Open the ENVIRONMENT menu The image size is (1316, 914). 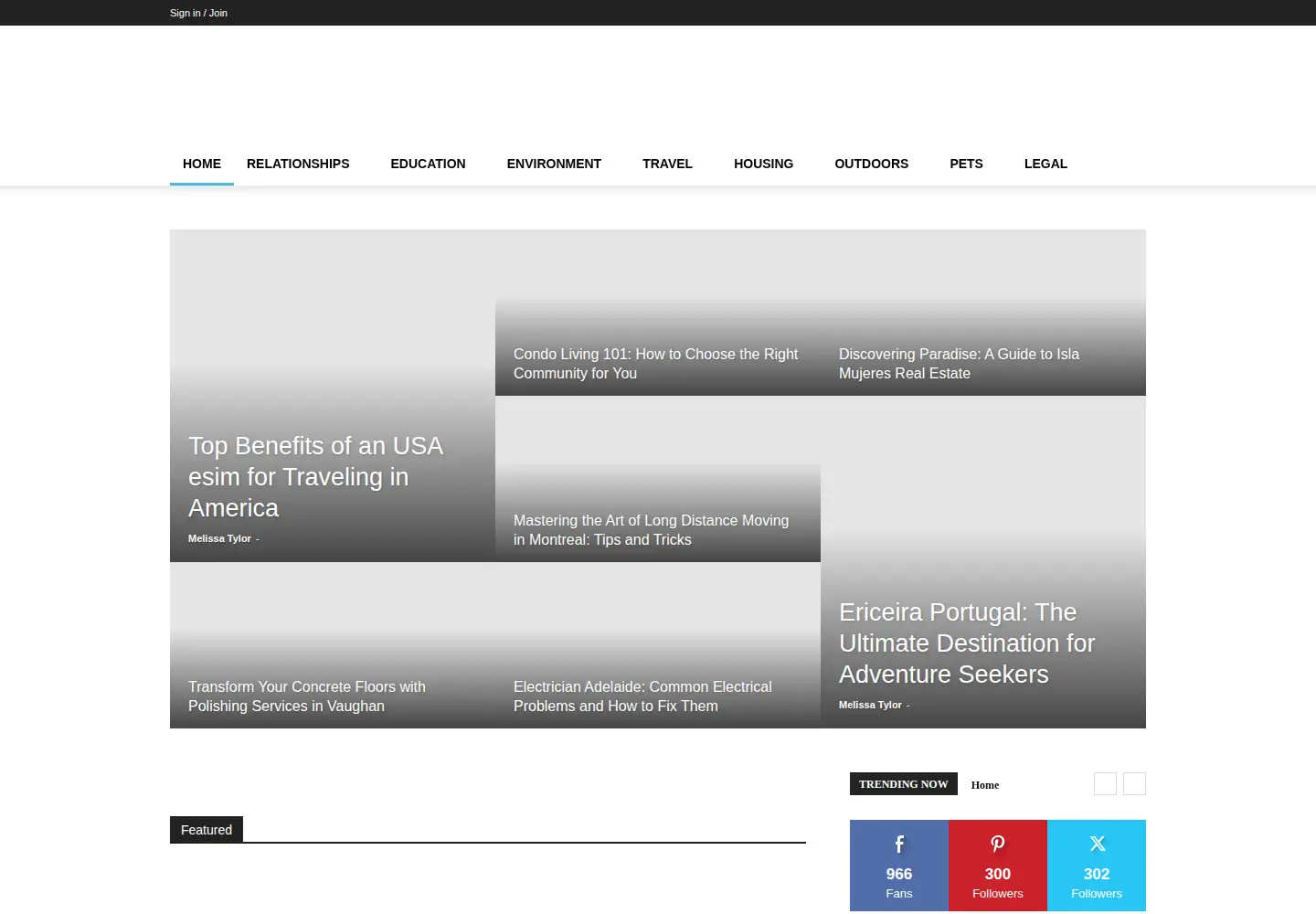coord(554,164)
